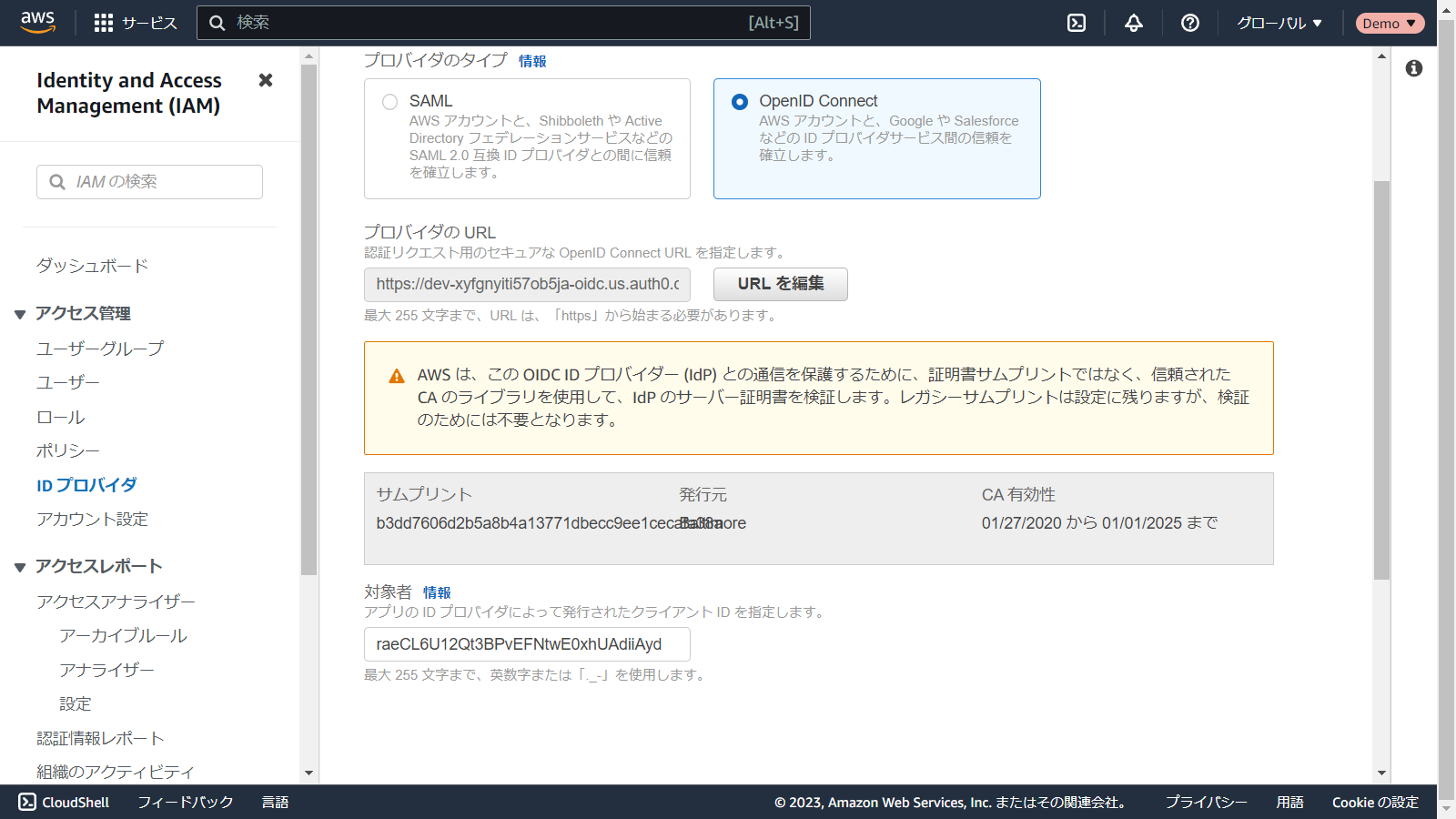Select the OpenID Connect provider type
Viewport: 1456px width, 819px height.
click(x=740, y=102)
